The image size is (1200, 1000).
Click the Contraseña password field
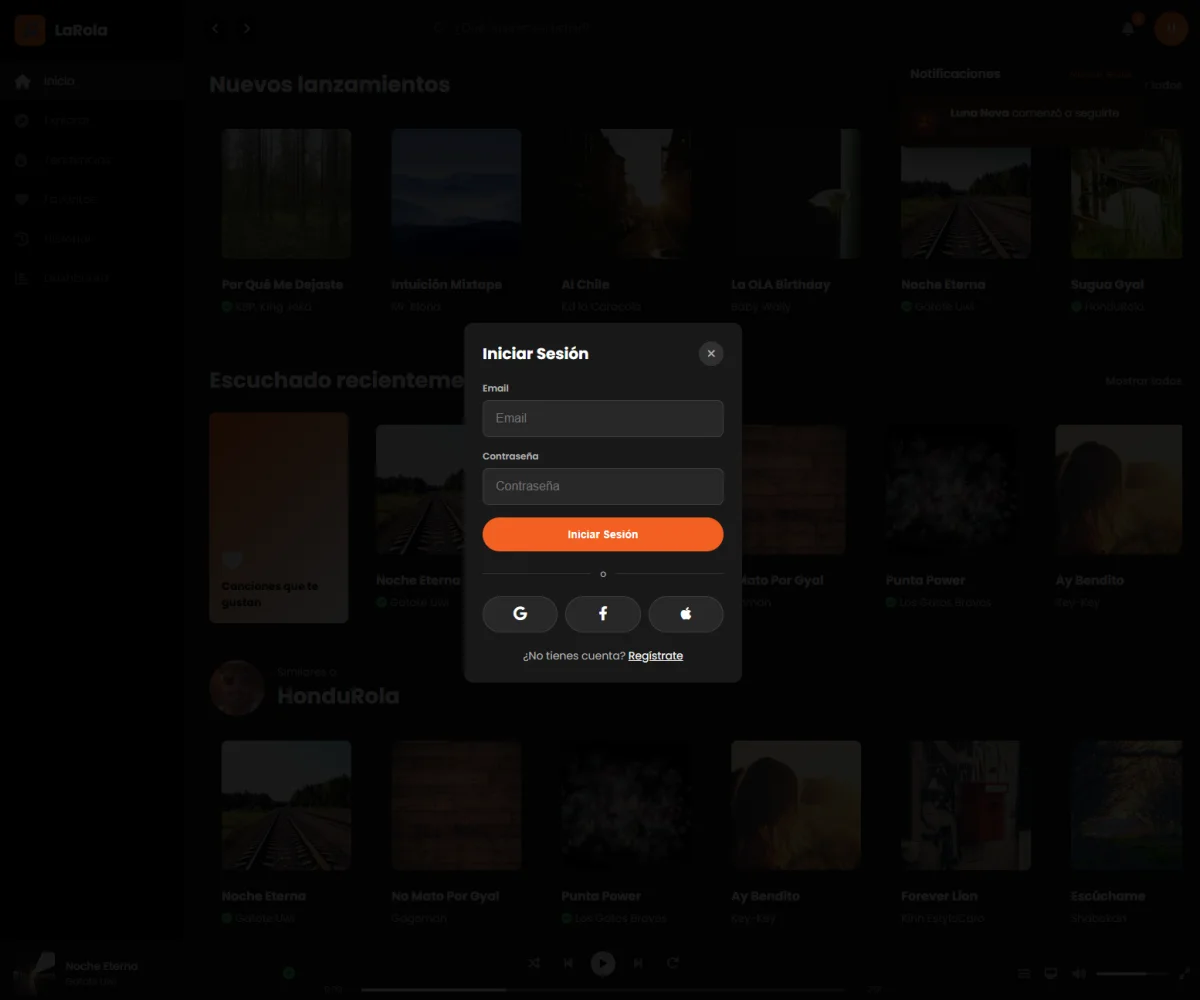click(603, 486)
